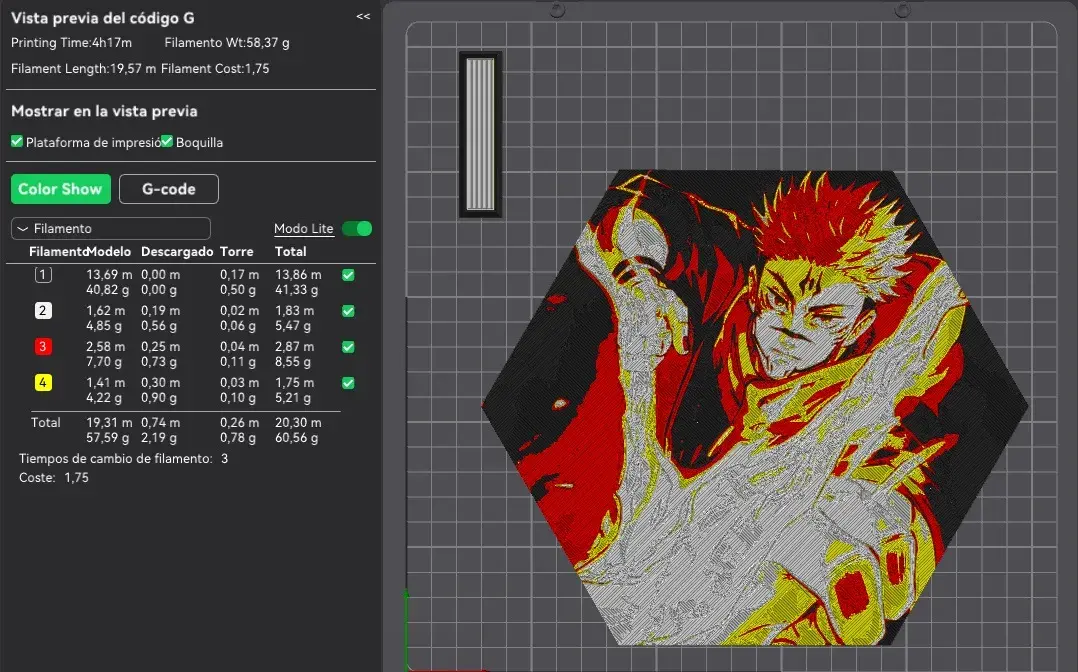Collapse the G-code preview panel with the << icon
Image resolution: width=1078 pixels, height=672 pixels.
point(363,17)
